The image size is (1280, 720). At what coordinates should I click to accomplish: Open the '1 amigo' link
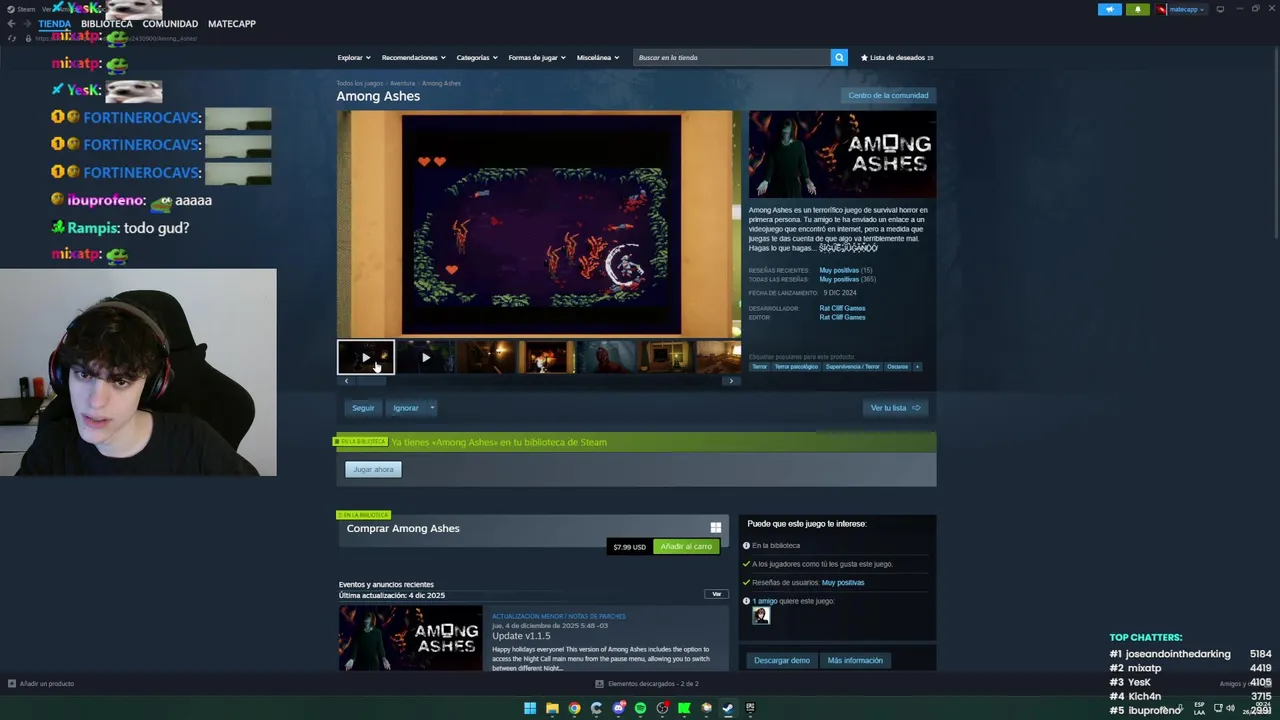click(x=764, y=601)
